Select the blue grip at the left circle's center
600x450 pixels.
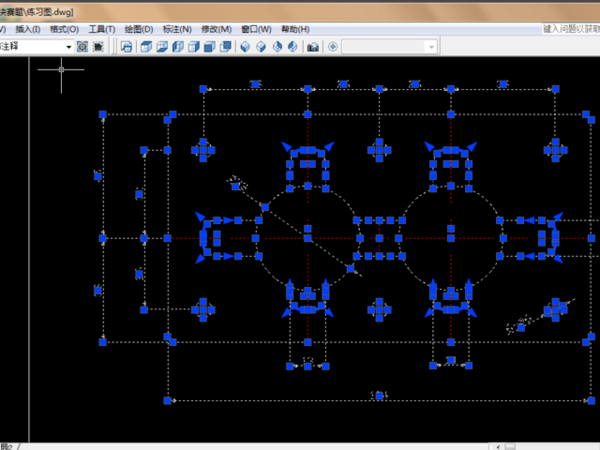308,238
